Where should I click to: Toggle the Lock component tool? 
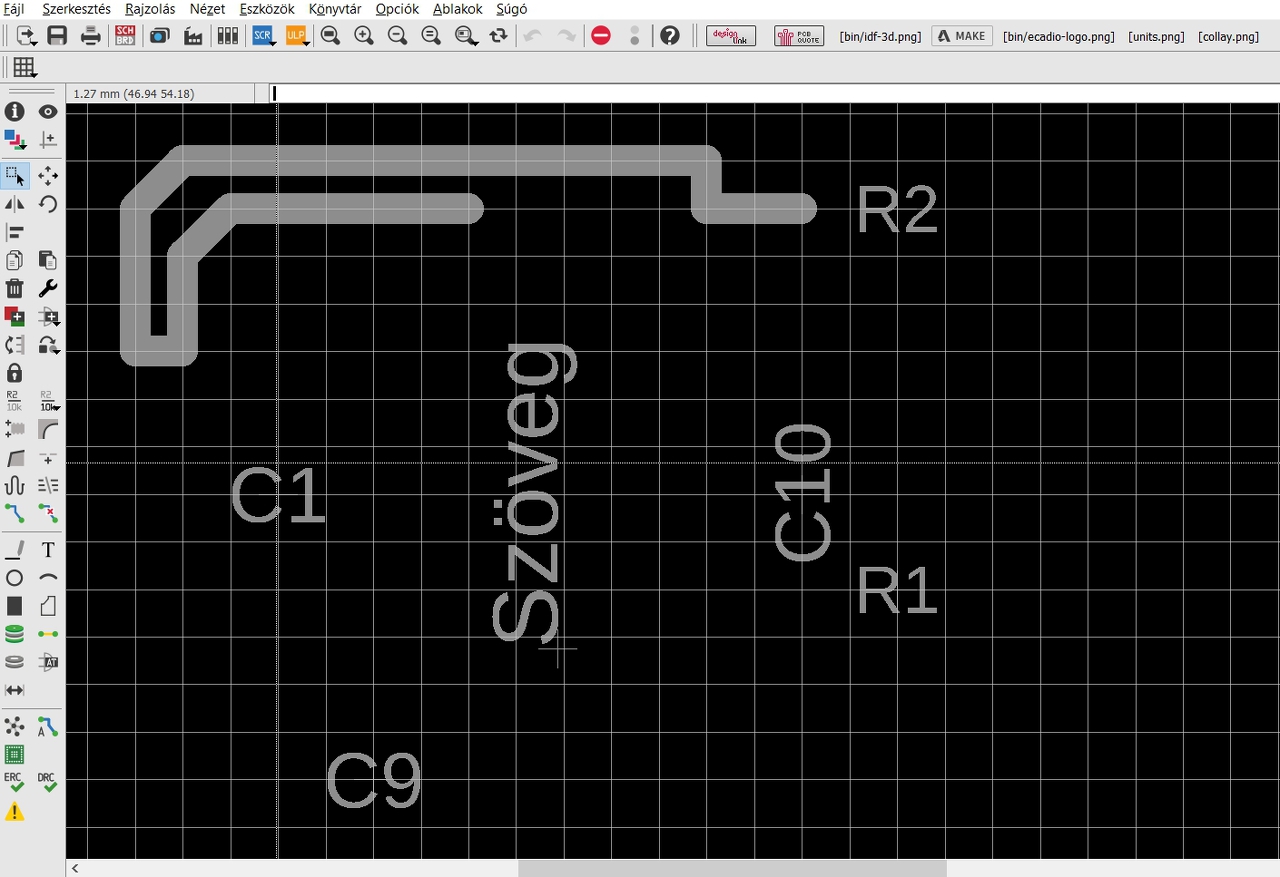(15, 373)
